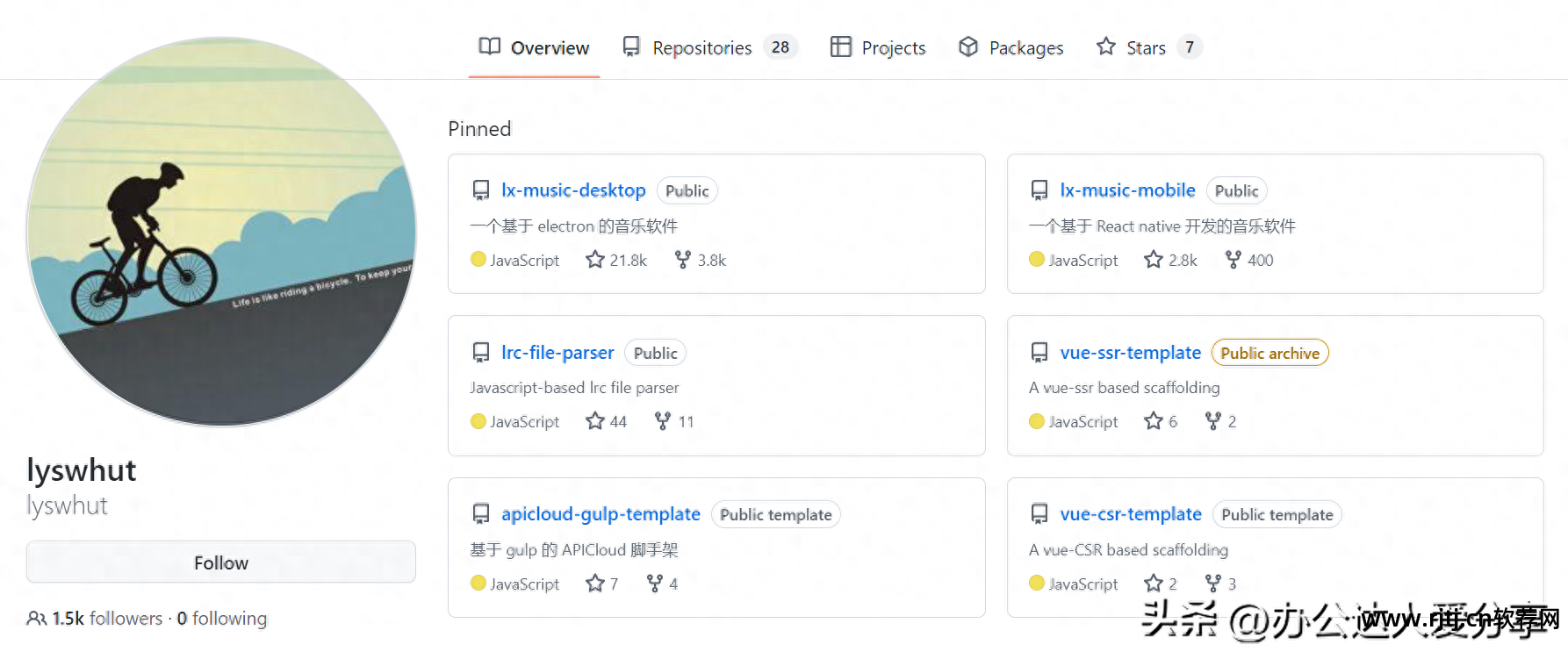Image resolution: width=1568 pixels, height=659 pixels.
Task: Select the Packages tab
Action: [x=1025, y=47]
